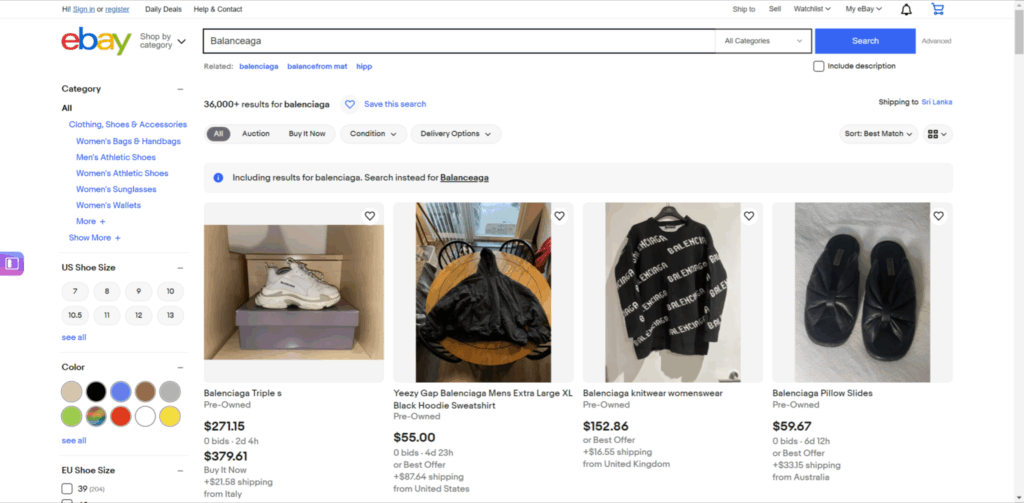This screenshot has width=1024, height=503.
Task: Open the All Categories dropdown
Action: pyautogui.click(x=763, y=41)
